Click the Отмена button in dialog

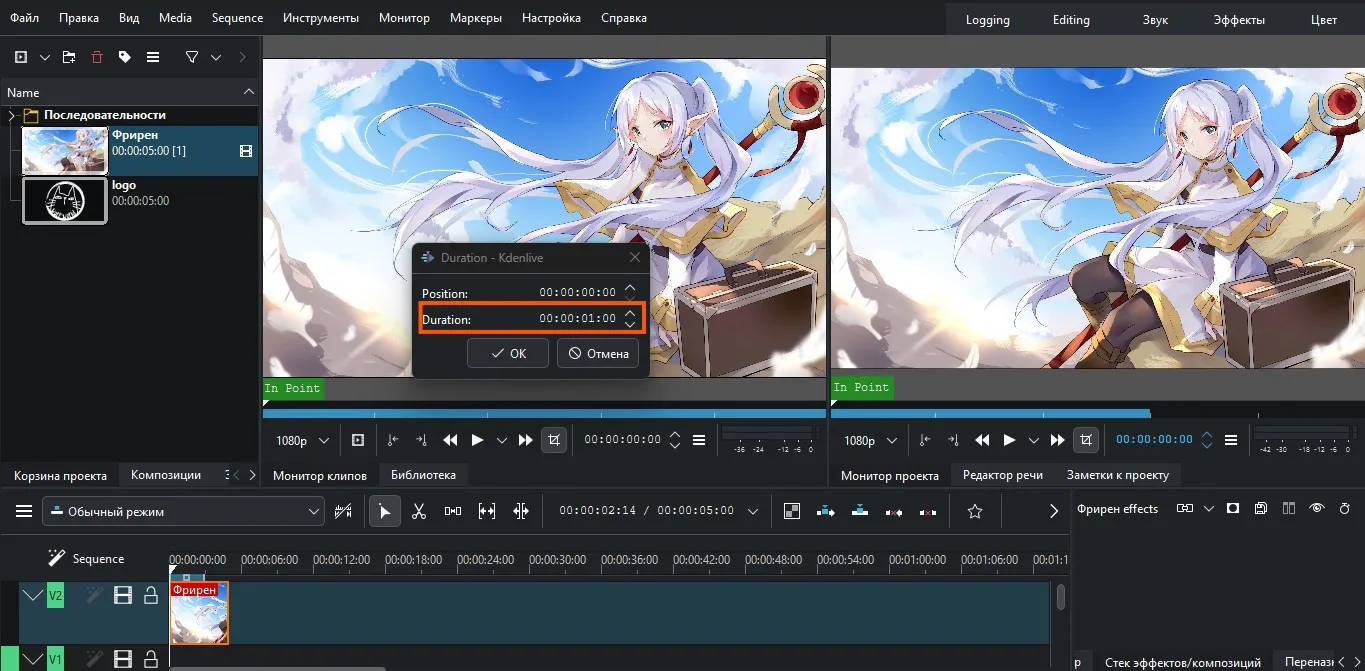coord(598,353)
